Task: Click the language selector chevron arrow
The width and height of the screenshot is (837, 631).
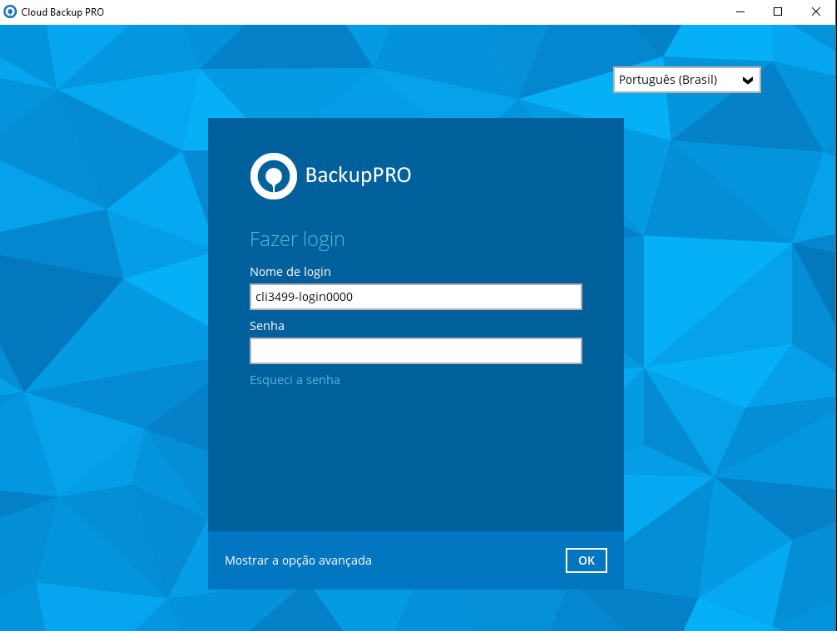Action: tap(747, 80)
